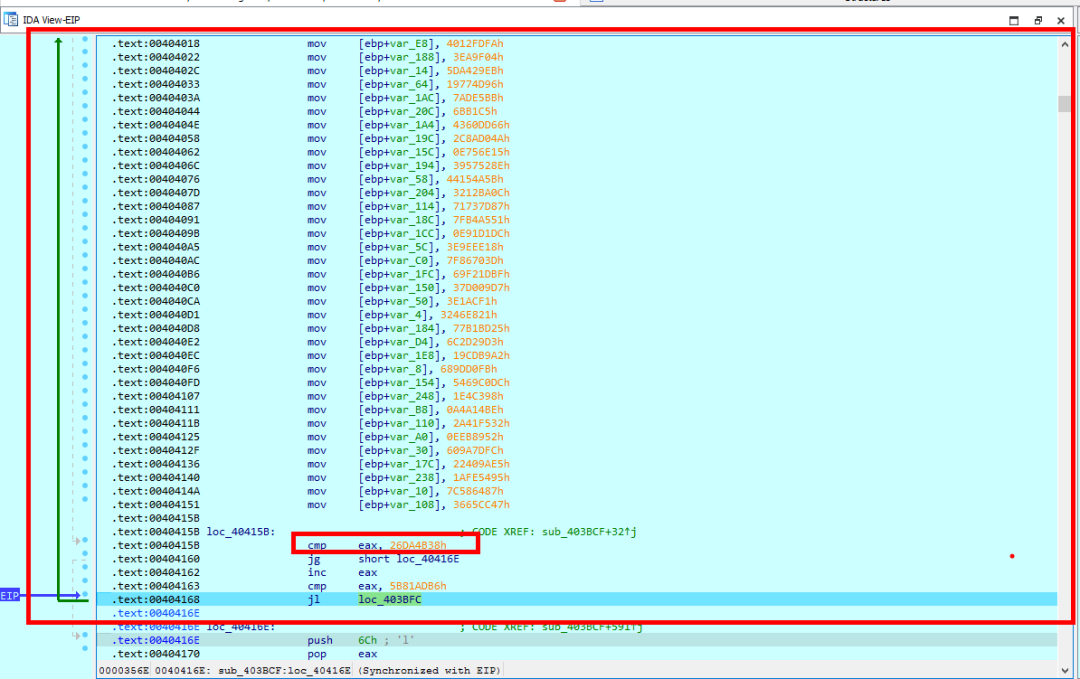Viewport: 1080px width, 679px height.
Task: Select the cmp eax, 26DA4B38h instruction
Action: coord(377,545)
